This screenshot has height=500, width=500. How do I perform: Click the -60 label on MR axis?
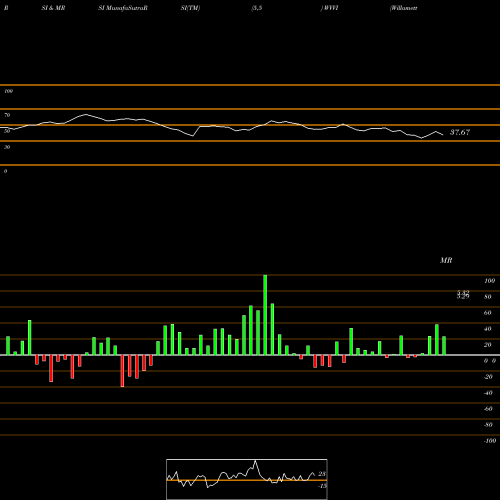click(x=488, y=409)
